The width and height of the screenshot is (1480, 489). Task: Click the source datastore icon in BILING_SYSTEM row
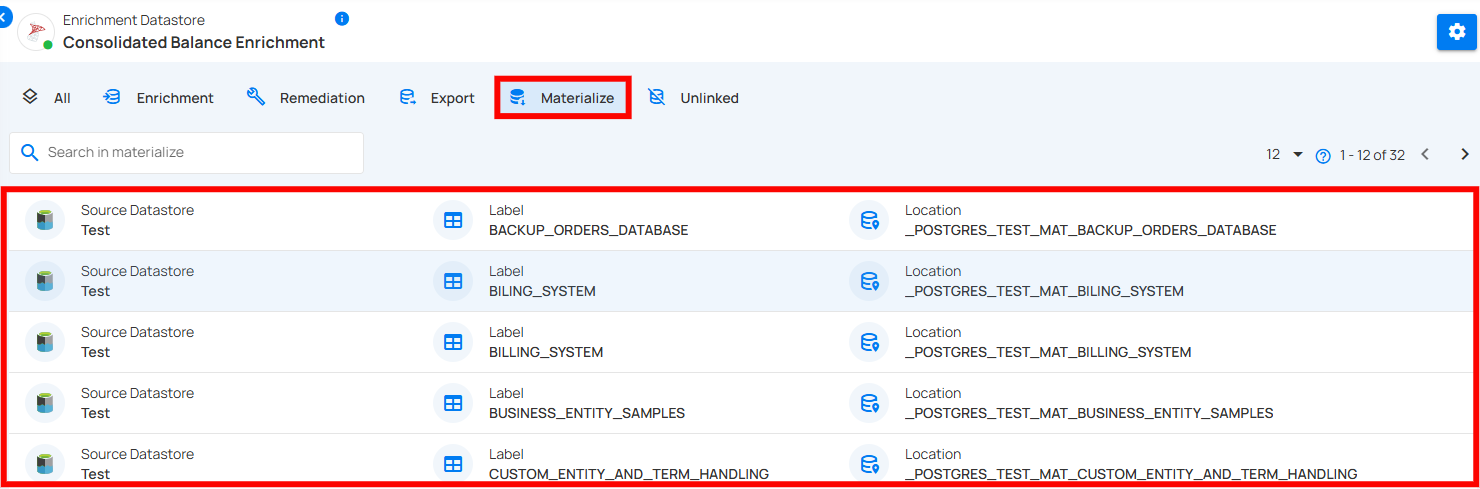pyautogui.click(x=44, y=281)
